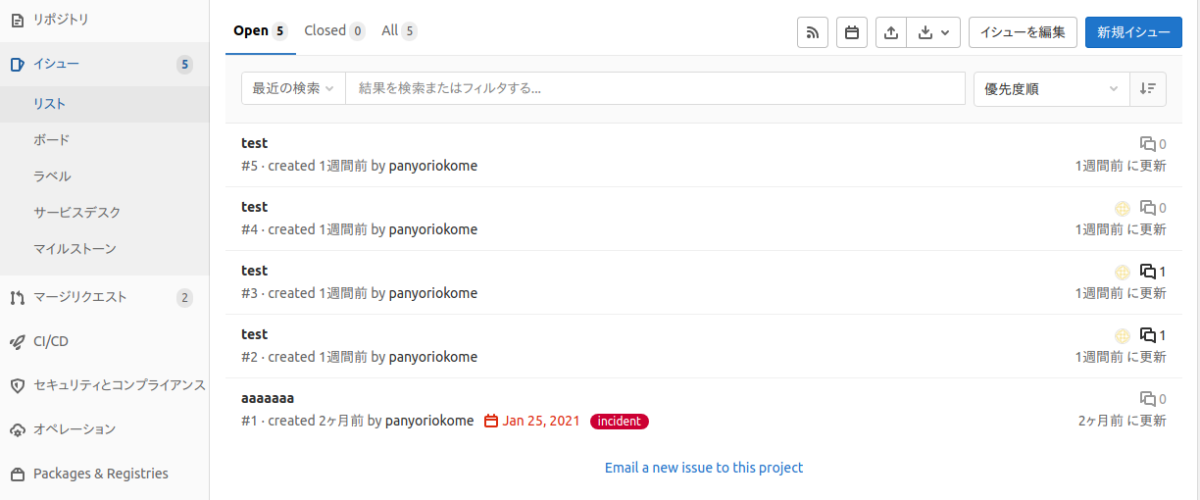Viewport: 1200px width, 500px height.
Task: Click comments icon on issue #3
Action: point(1148,271)
